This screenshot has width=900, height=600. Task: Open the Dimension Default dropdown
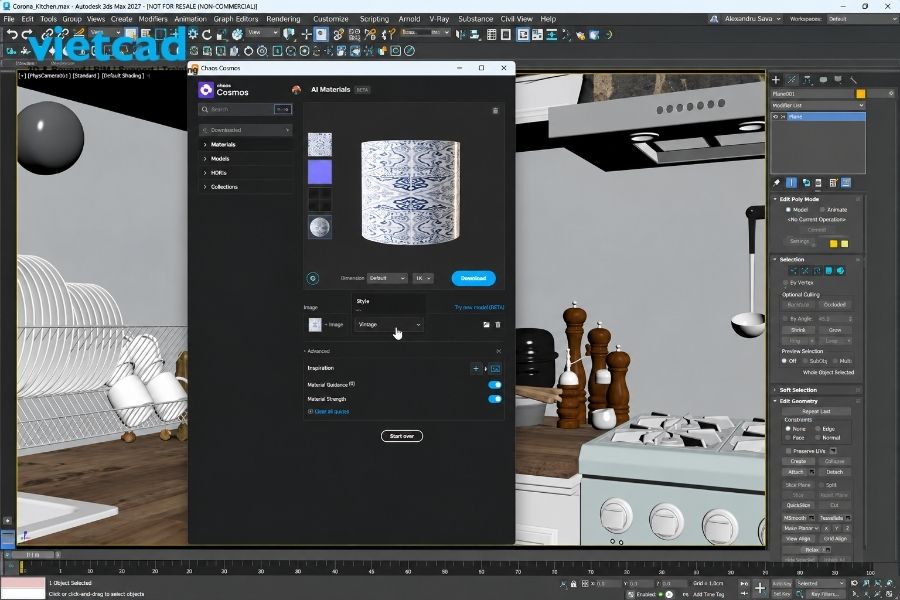387,278
